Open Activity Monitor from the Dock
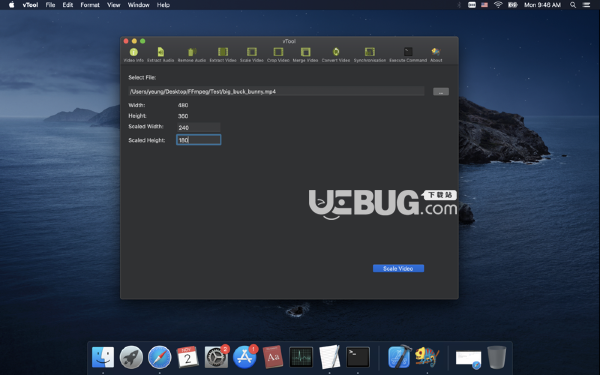The height and width of the screenshot is (375, 600). (x=301, y=357)
